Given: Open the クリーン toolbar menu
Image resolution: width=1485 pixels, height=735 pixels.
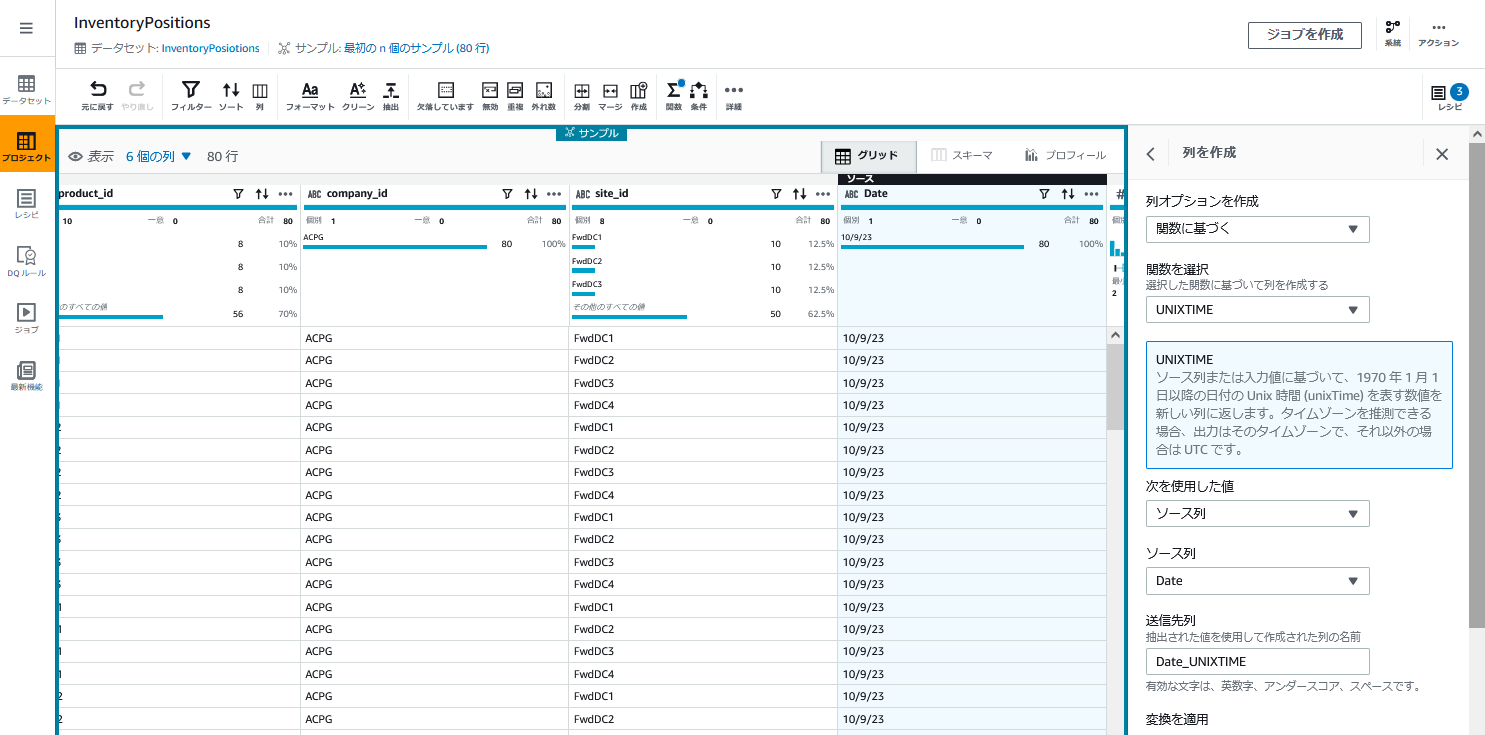Looking at the screenshot, I should (x=358, y=96).
